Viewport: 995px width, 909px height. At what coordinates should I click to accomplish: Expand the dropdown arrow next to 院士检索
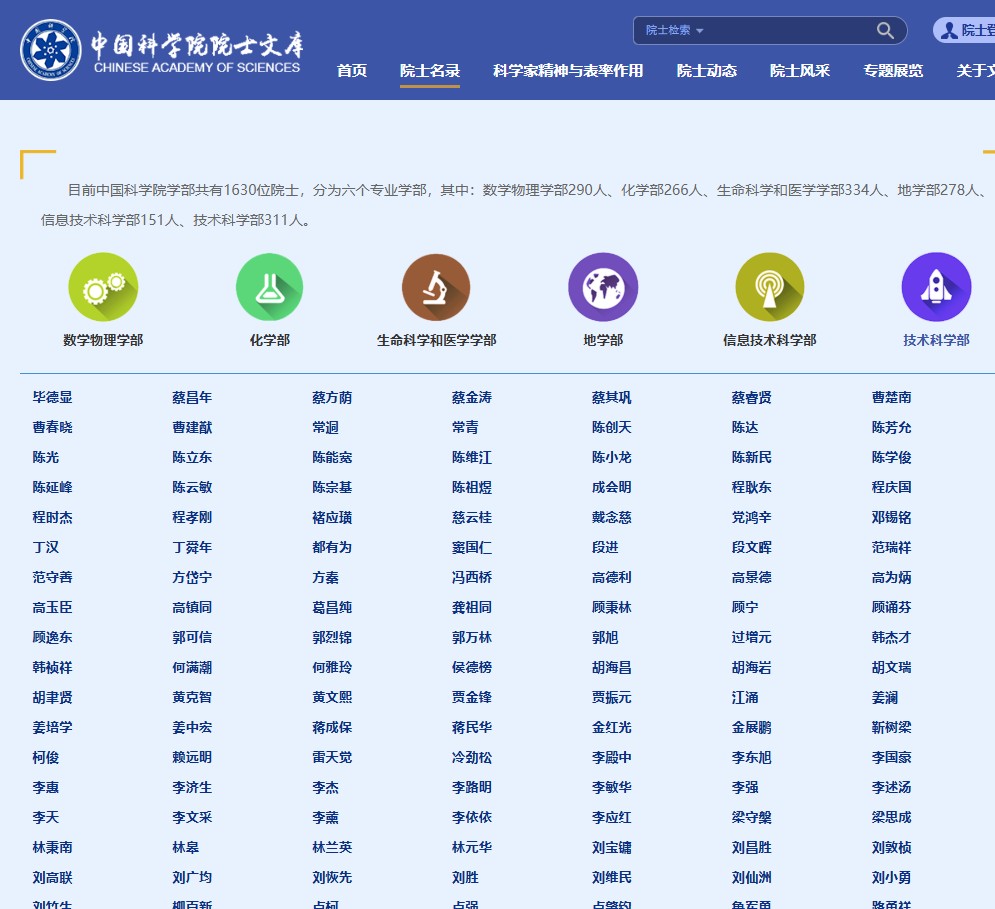(700, 30)
